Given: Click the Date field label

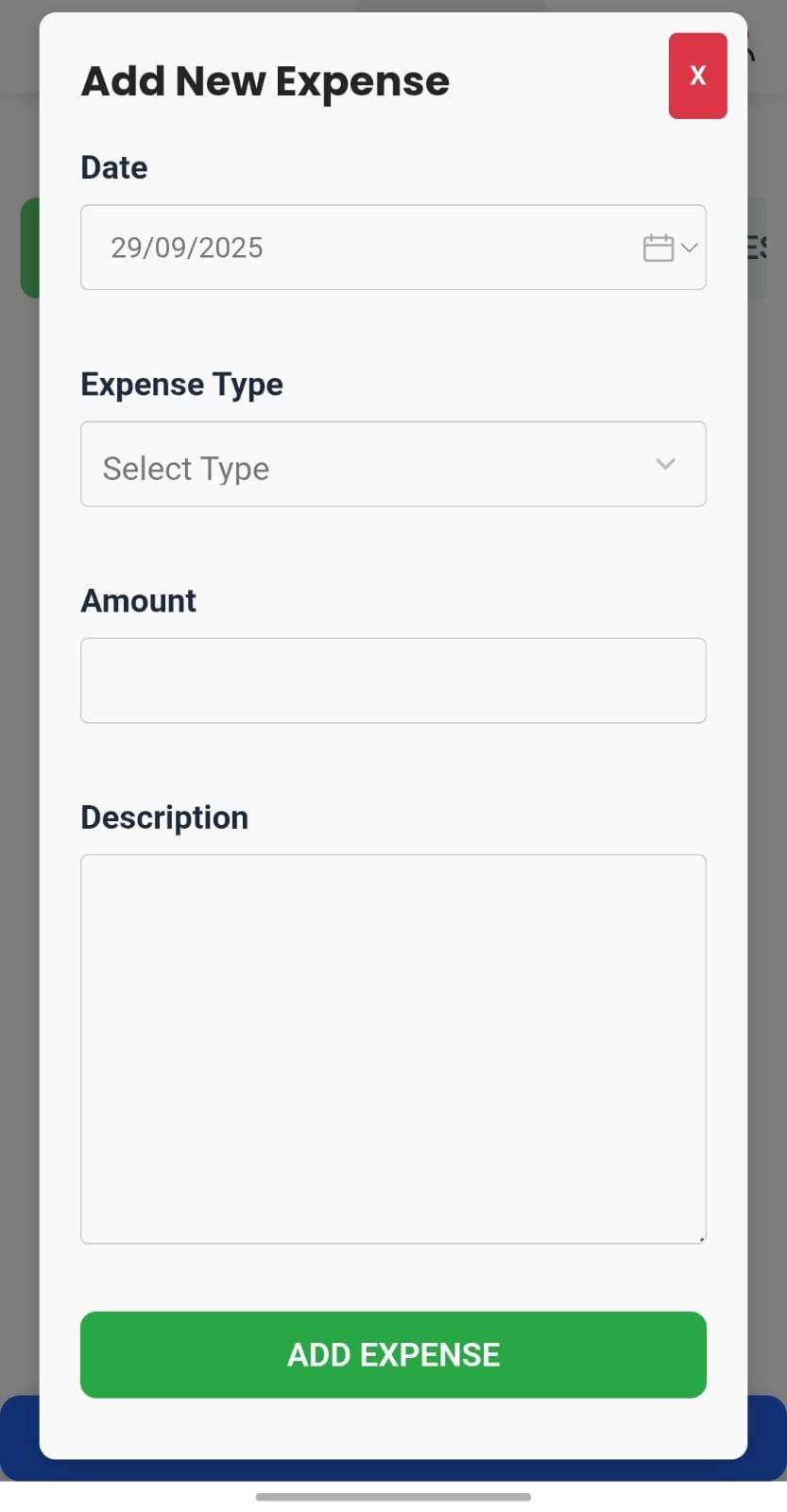Looking at the screenshot, I should coord(113,166).
